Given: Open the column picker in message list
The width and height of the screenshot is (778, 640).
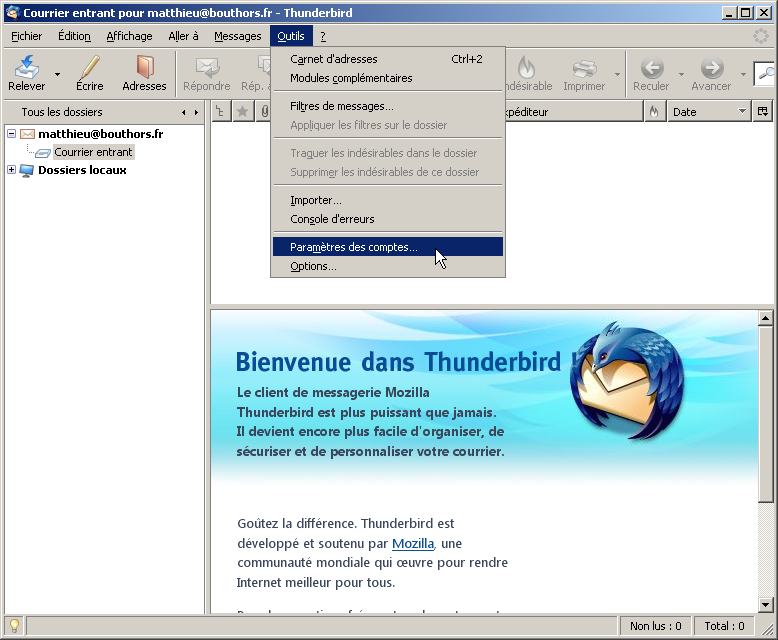Looking at the screenshot, I should click(x=763, y=112).
